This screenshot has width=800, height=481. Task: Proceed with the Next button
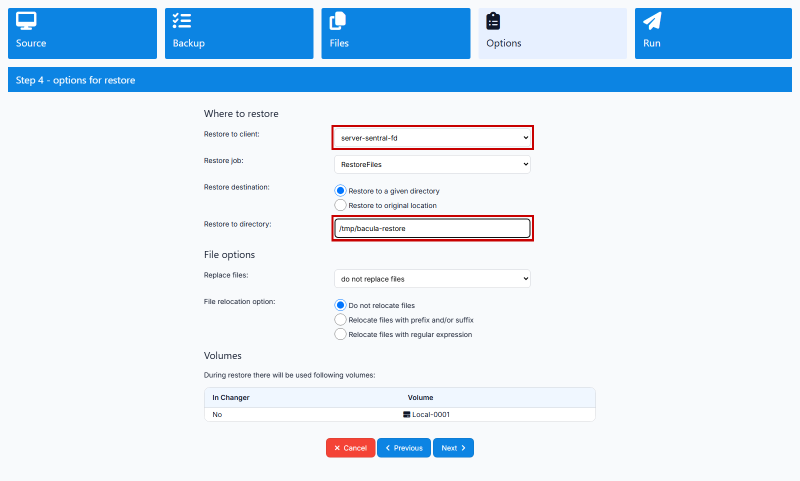click(x=453, y=448)
